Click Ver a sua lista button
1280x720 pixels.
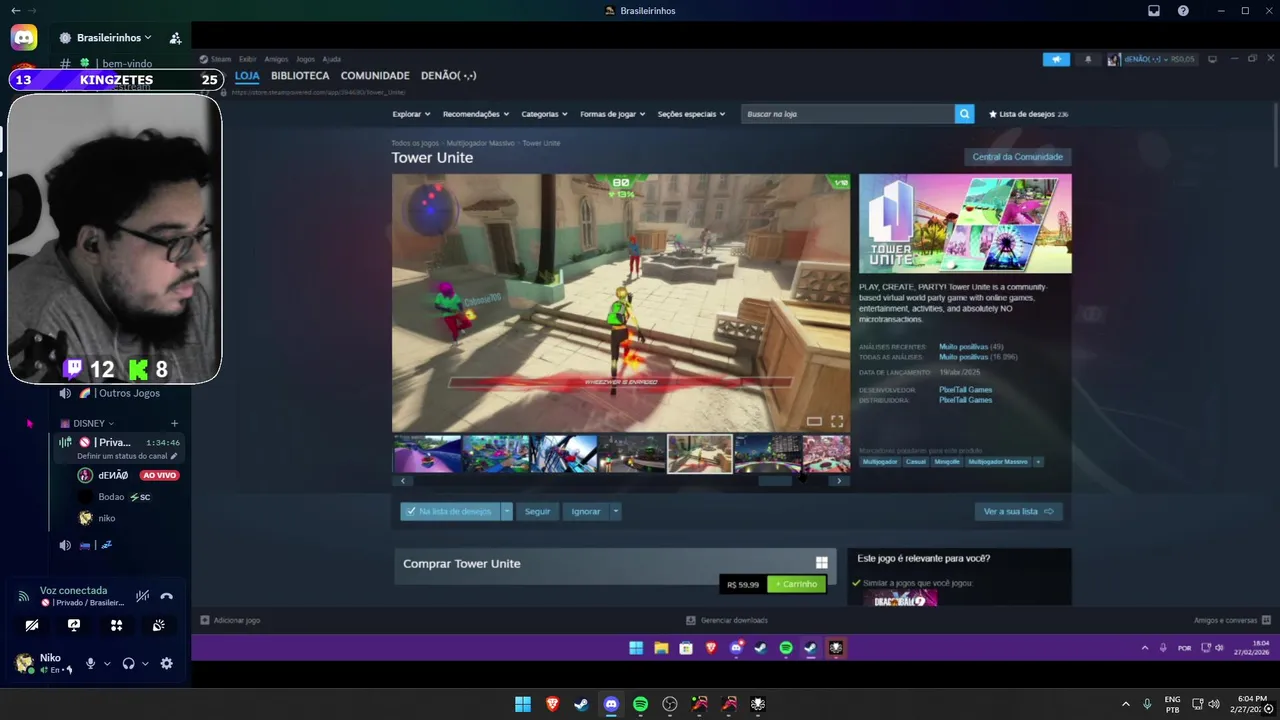[1018, 511]
